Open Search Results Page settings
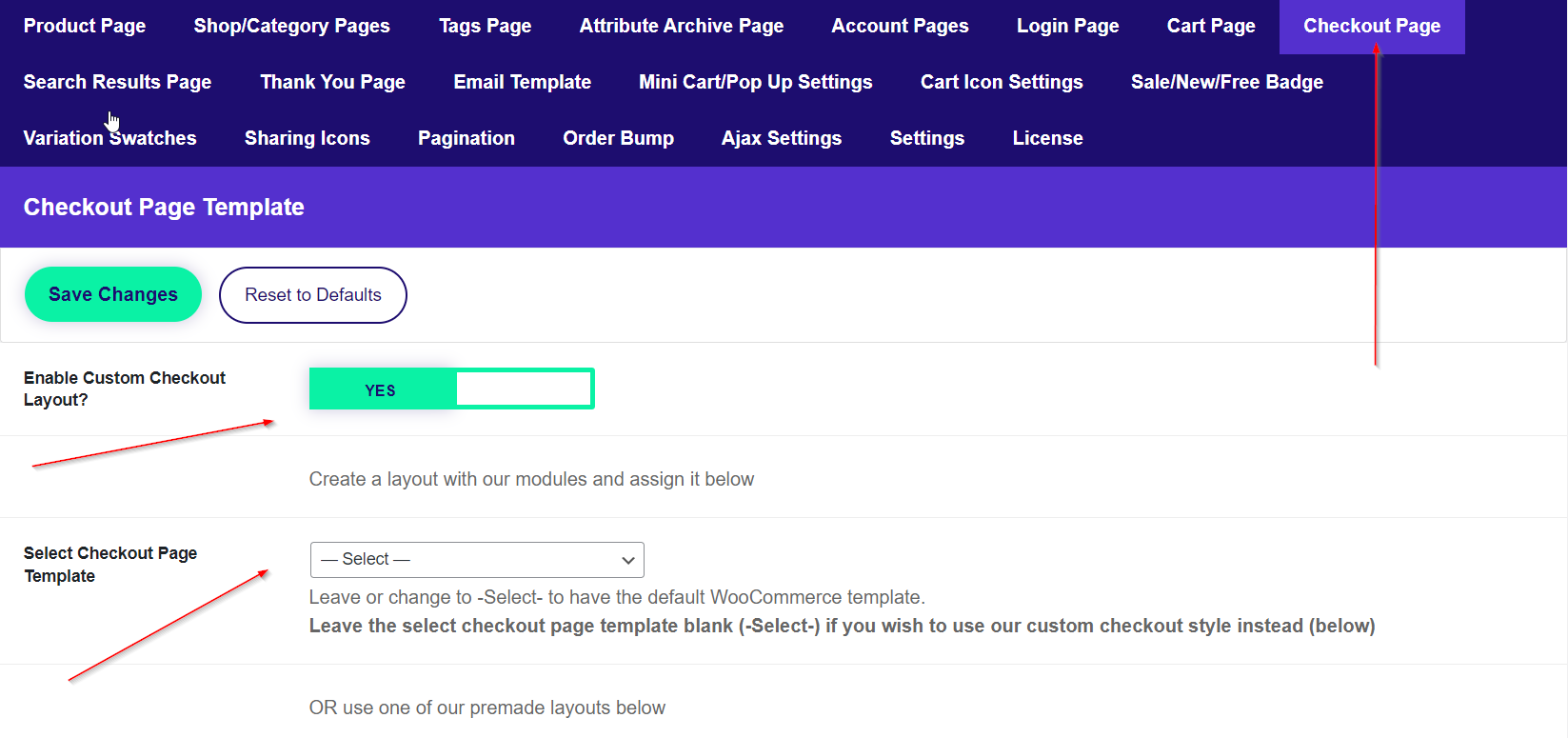This screenshot has width=1568, height=738. click(x=118, y=83)
